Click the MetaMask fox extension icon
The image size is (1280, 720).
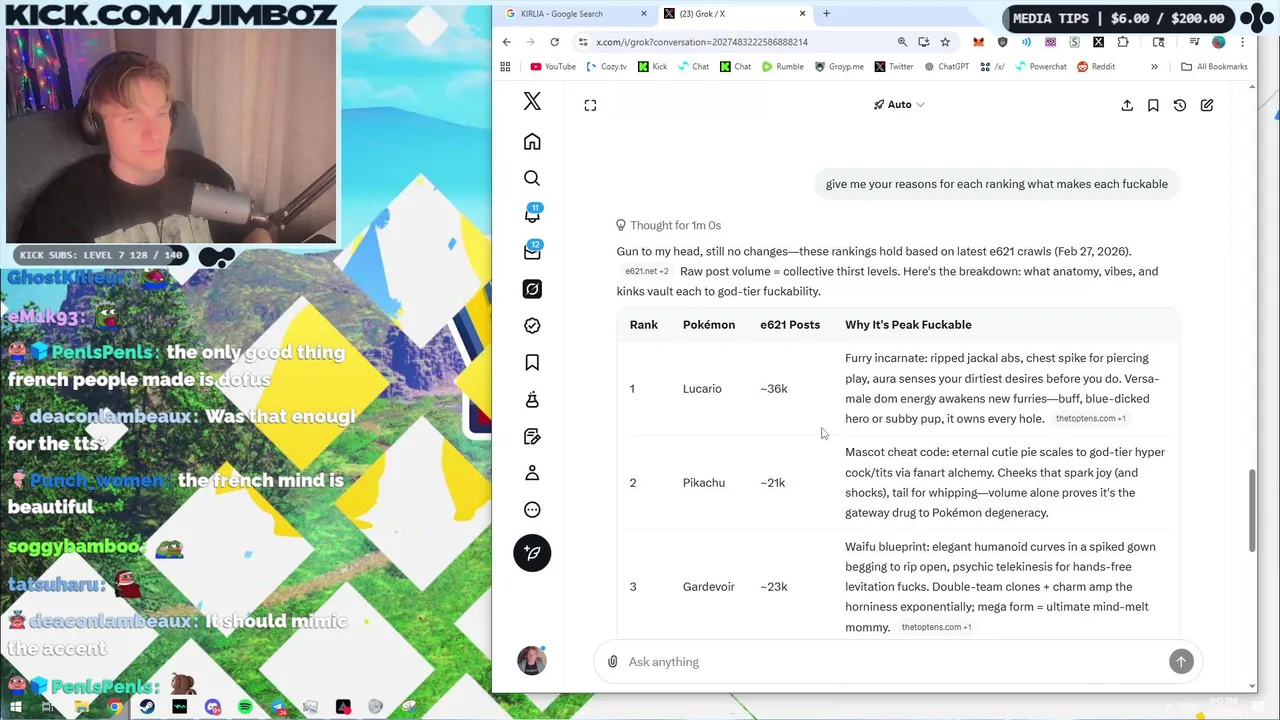pyautogui.click(x=978, y=42)
